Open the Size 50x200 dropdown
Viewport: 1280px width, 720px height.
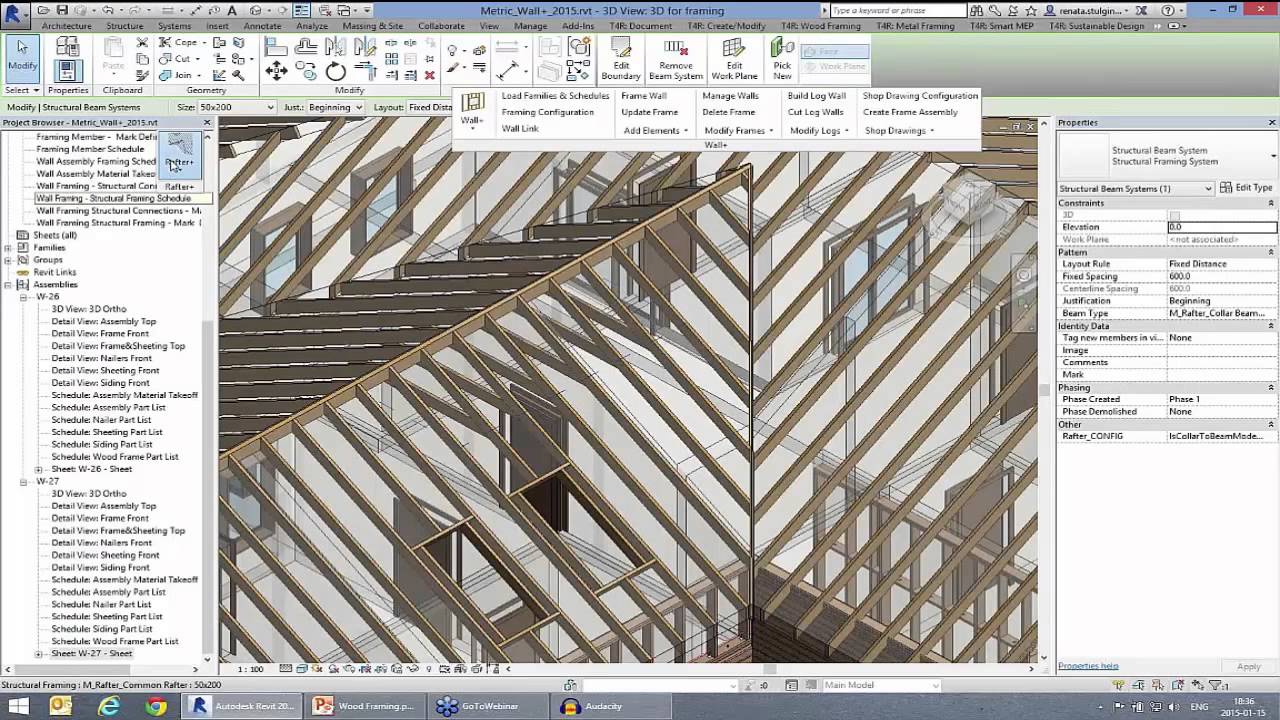[x=270, y=107]
